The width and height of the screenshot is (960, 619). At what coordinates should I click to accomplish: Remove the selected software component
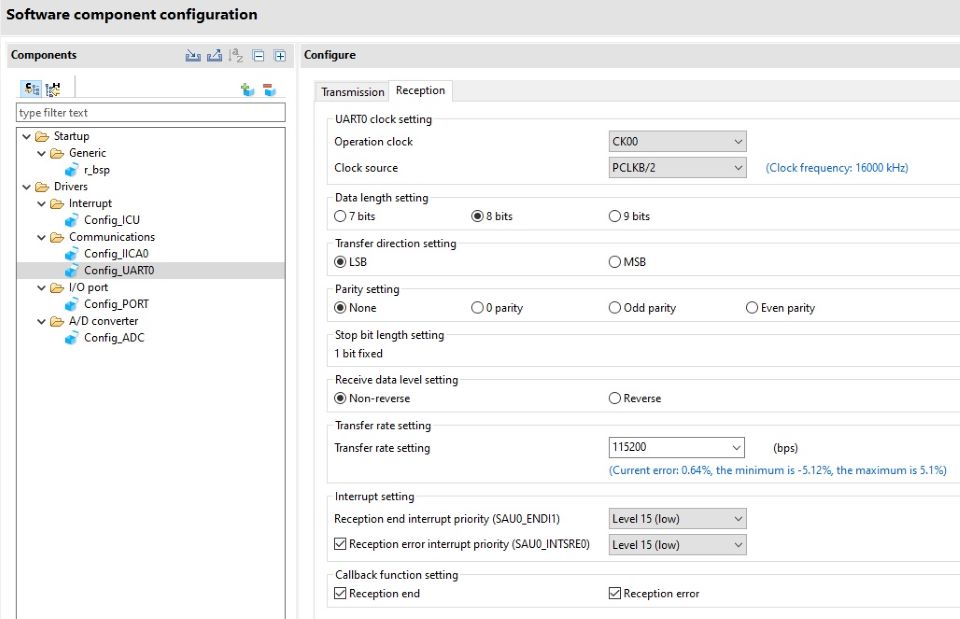268,89
